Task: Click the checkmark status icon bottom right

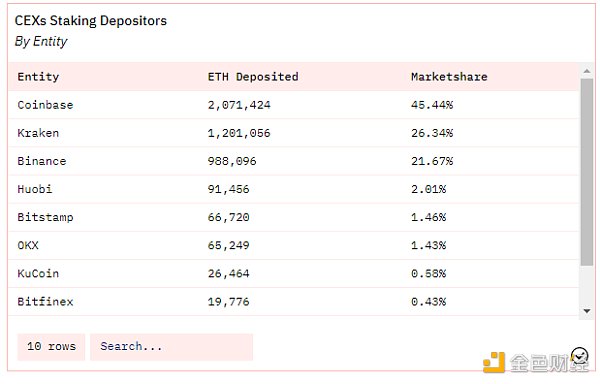Action: click(579, 356)
